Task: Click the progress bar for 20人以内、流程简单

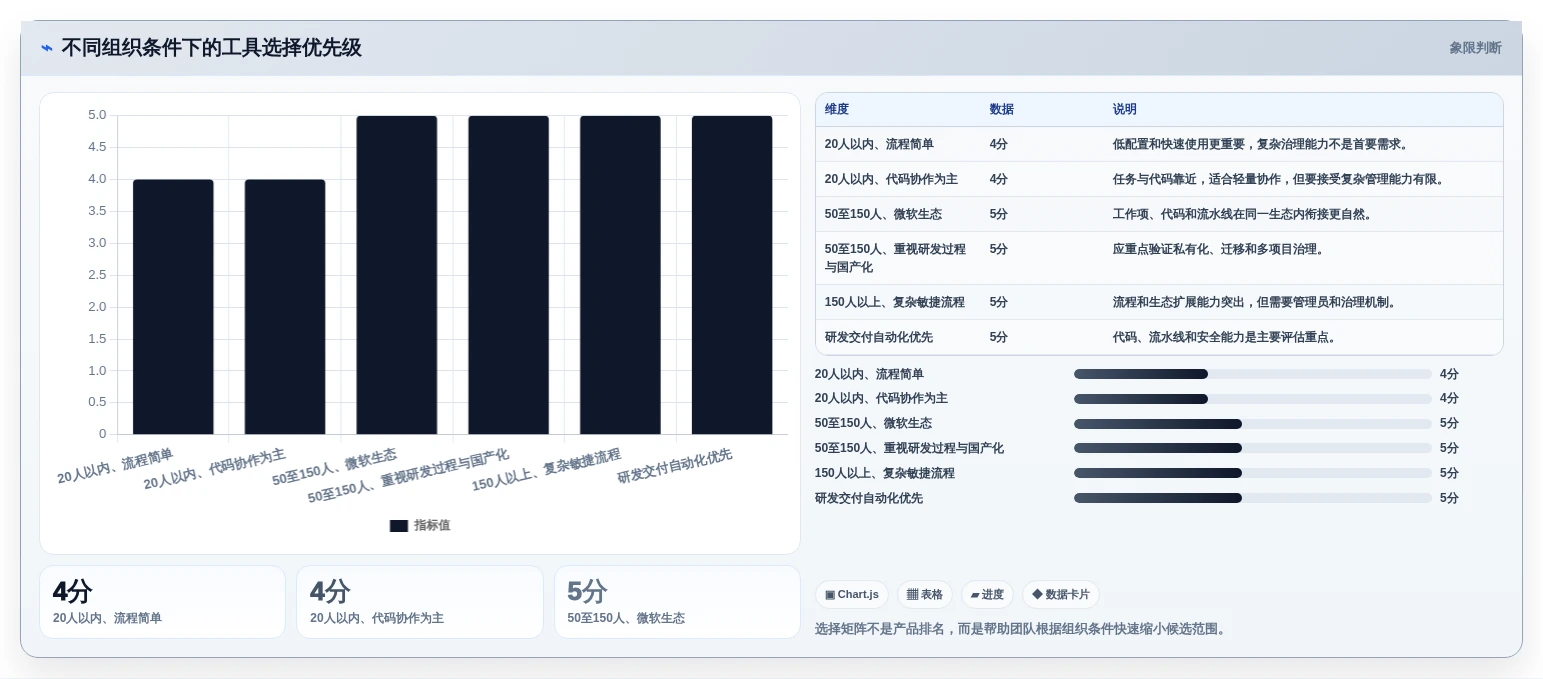Action: (1253, 374)
